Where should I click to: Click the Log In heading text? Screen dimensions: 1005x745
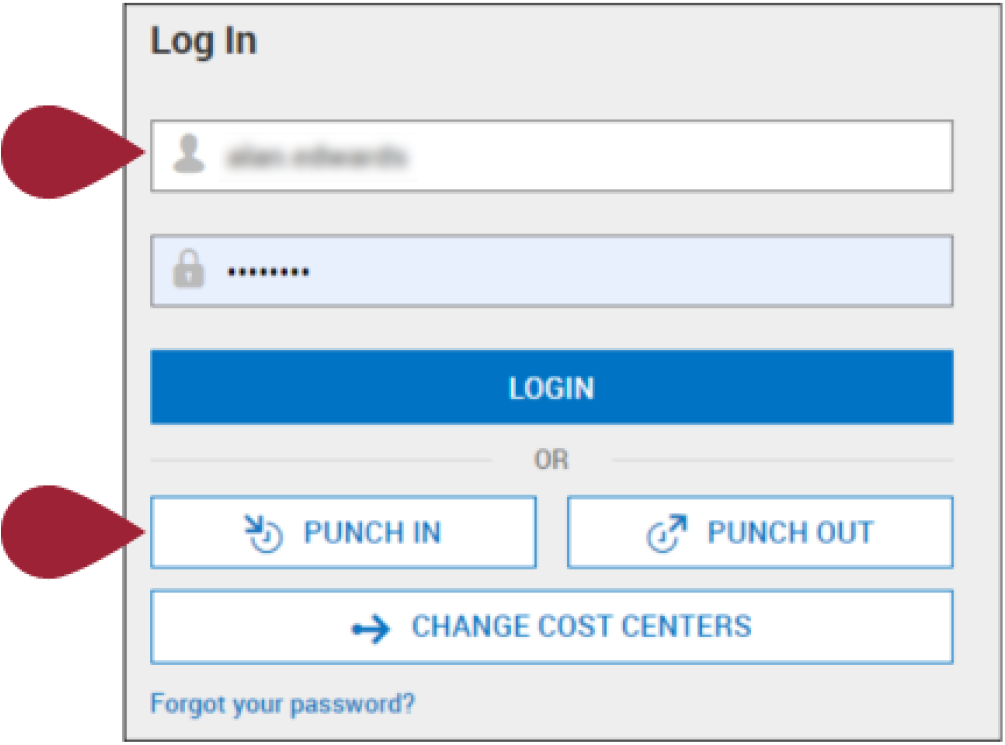click(x=204, y=41)
